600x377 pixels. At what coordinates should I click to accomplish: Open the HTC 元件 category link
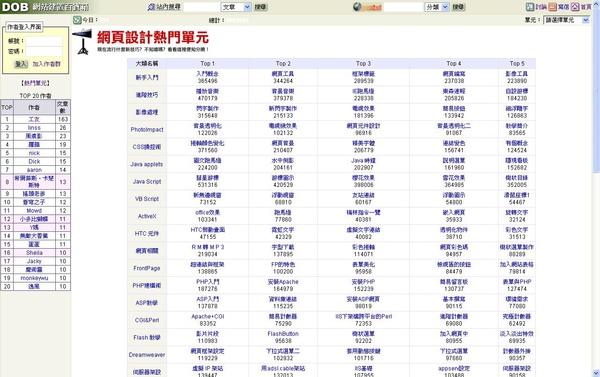tap(147, 233)
